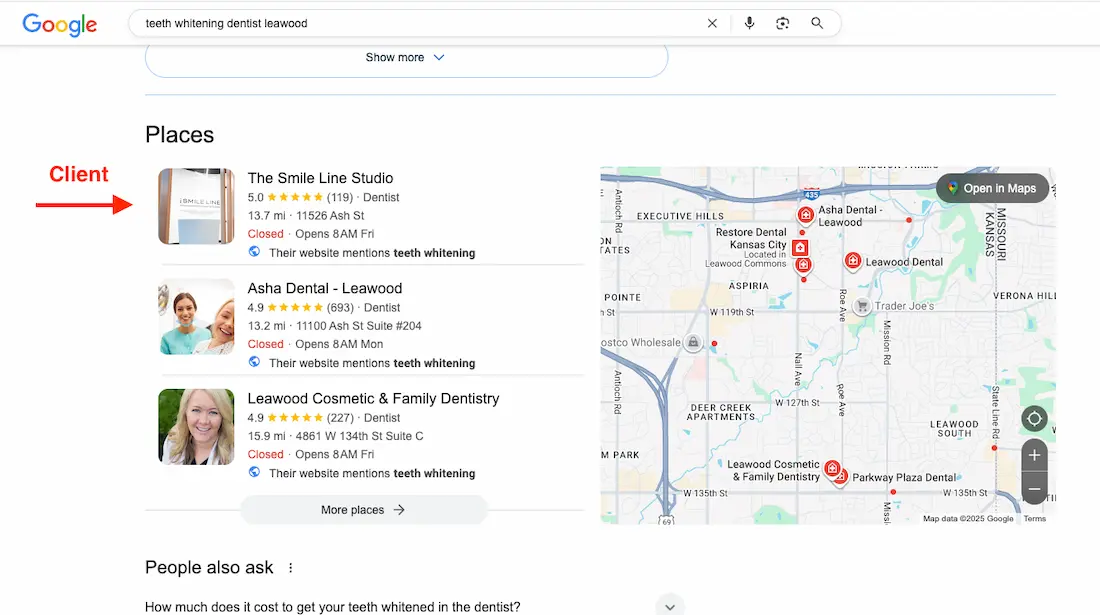
Task: Open Leawood Cosmetic & Family Dentistry thumbnail
Action: (x=196, y=426)
